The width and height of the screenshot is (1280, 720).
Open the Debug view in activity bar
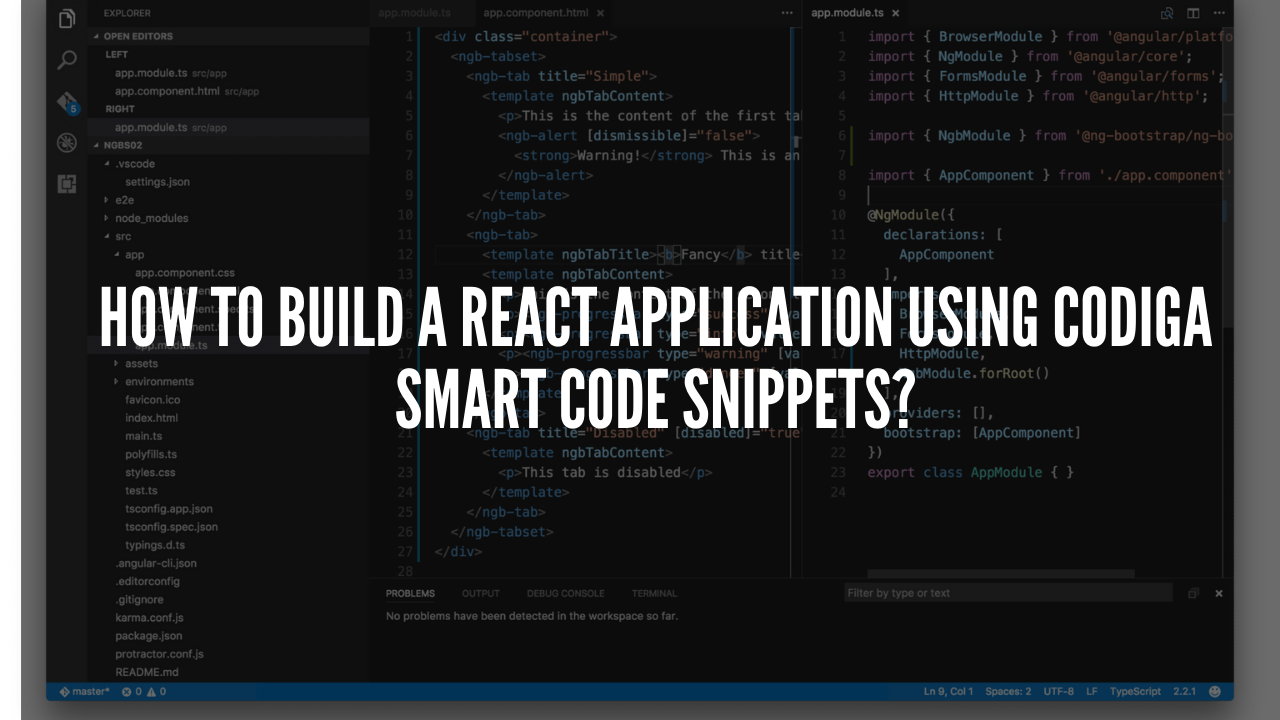[x=67, y=143]
